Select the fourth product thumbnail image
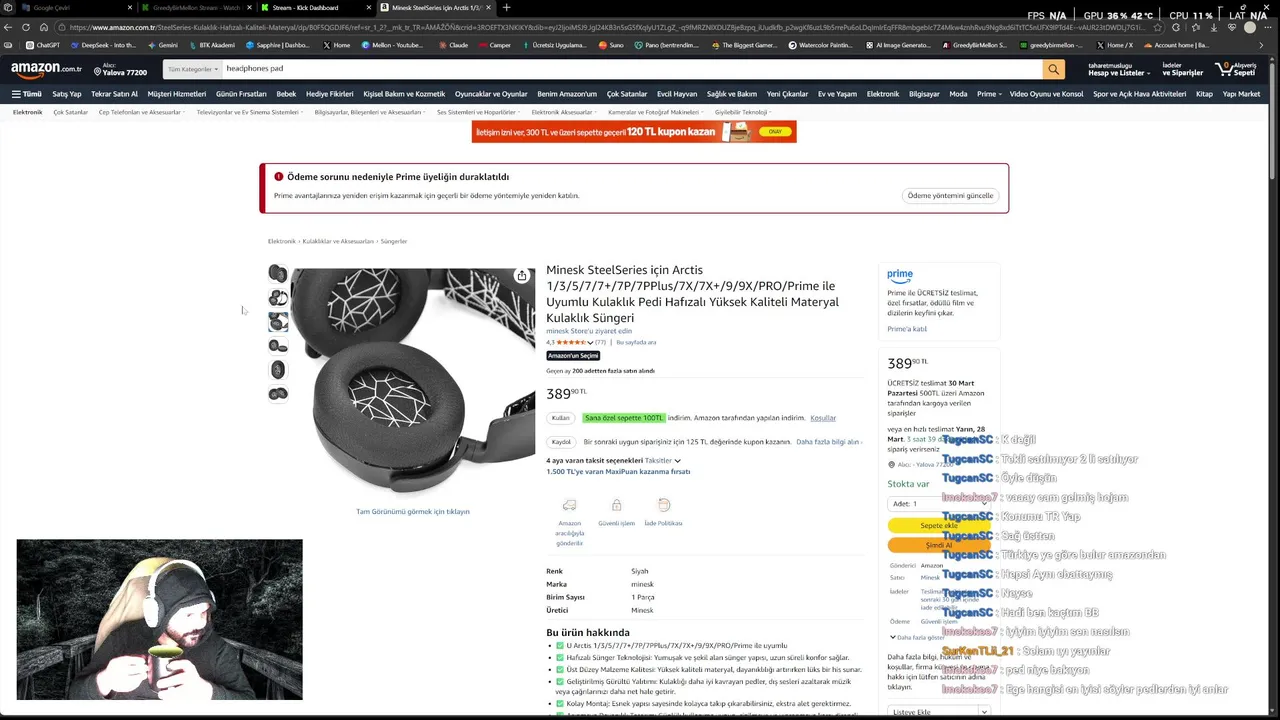The width and height of the screenshot is (1280, 720). click(x=278, y=346)
